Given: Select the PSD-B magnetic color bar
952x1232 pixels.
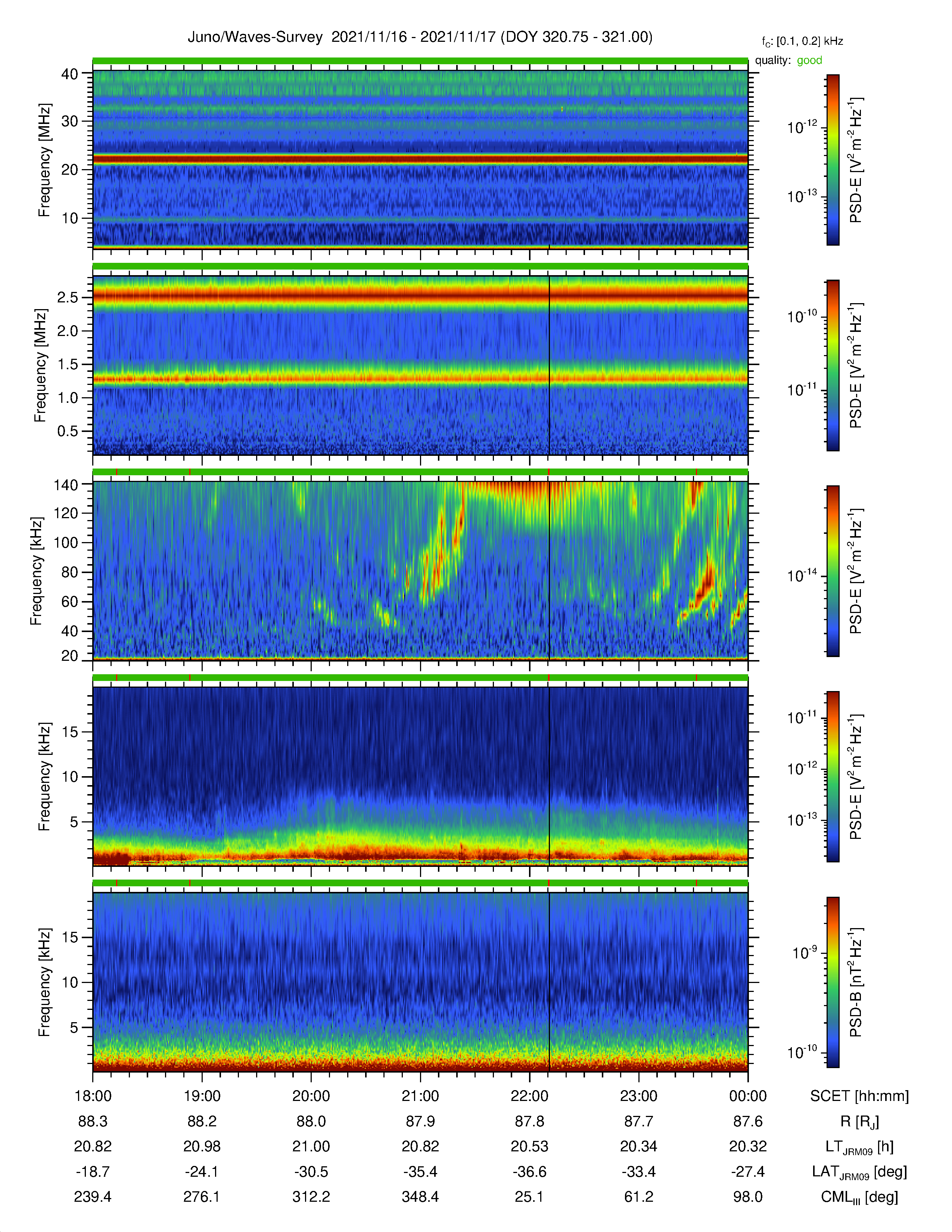Looking at the screenshot, I should point(833,982).
